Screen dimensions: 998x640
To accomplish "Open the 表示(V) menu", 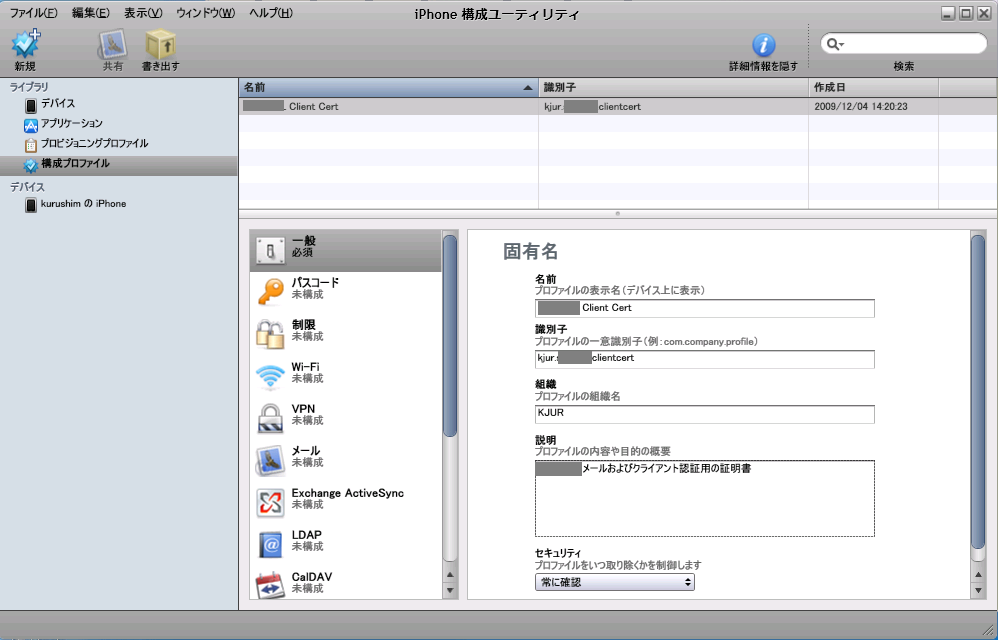I will point(143,13).
